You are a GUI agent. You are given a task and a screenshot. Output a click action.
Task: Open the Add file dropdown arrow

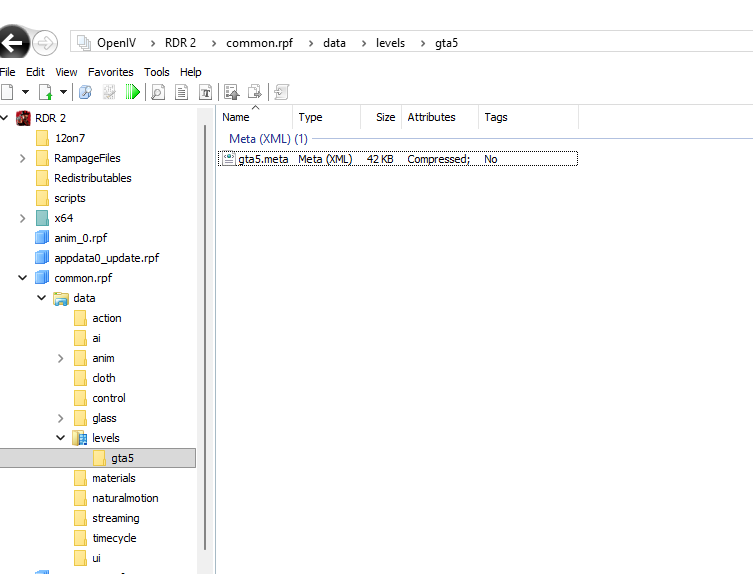(63, 91)
